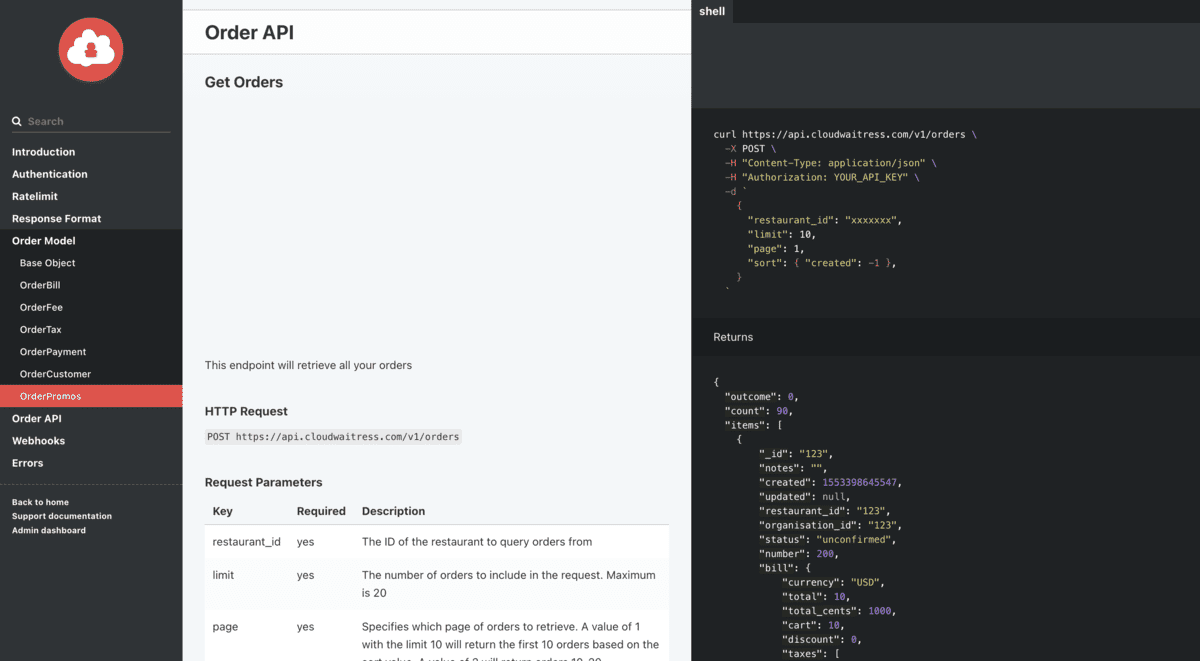Open the OrderTax entry
The width and height of the screenshot is (1200, 661).
(x=41, y=329)
